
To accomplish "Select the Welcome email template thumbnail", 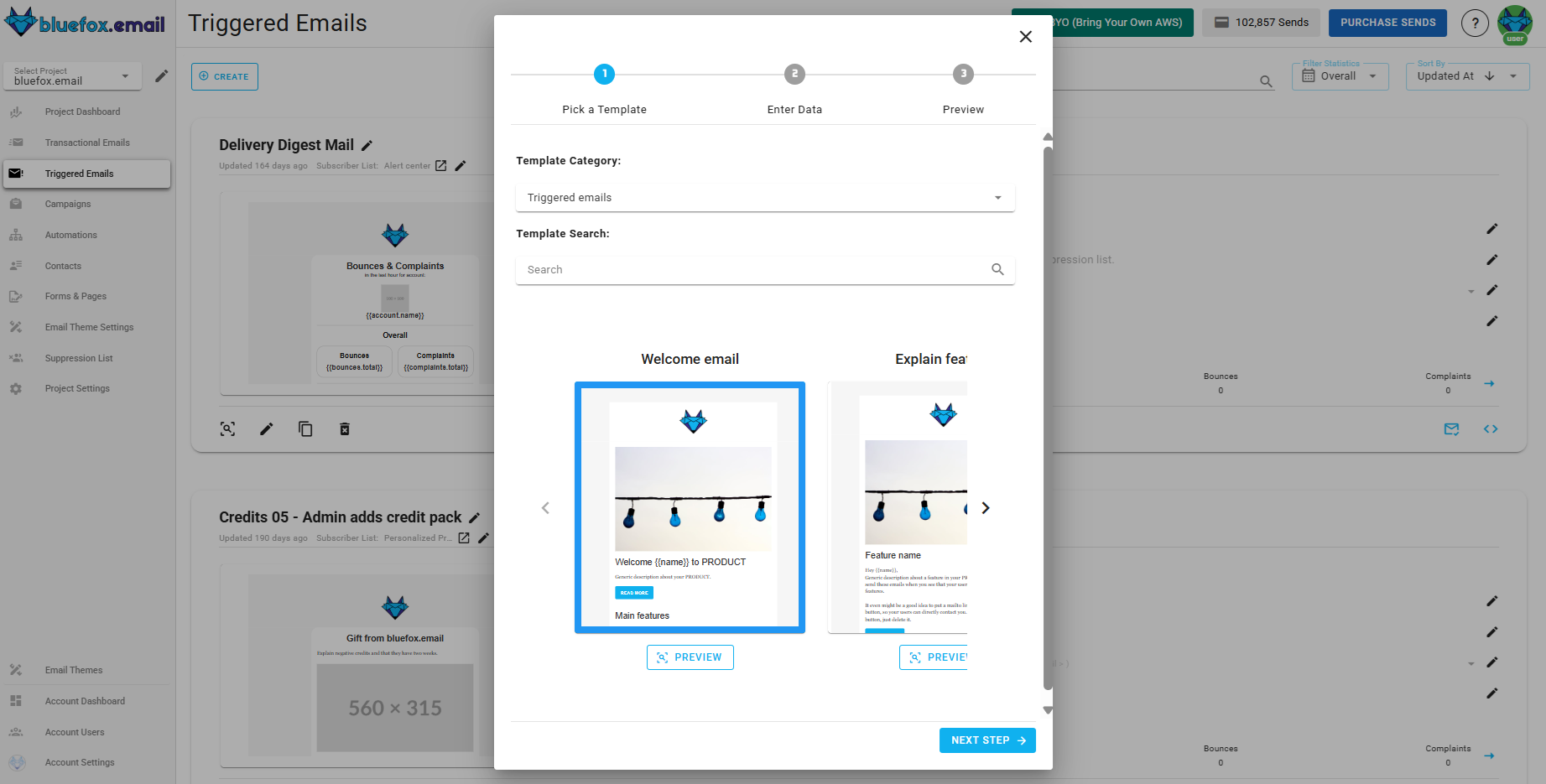I will coord(690,507).
